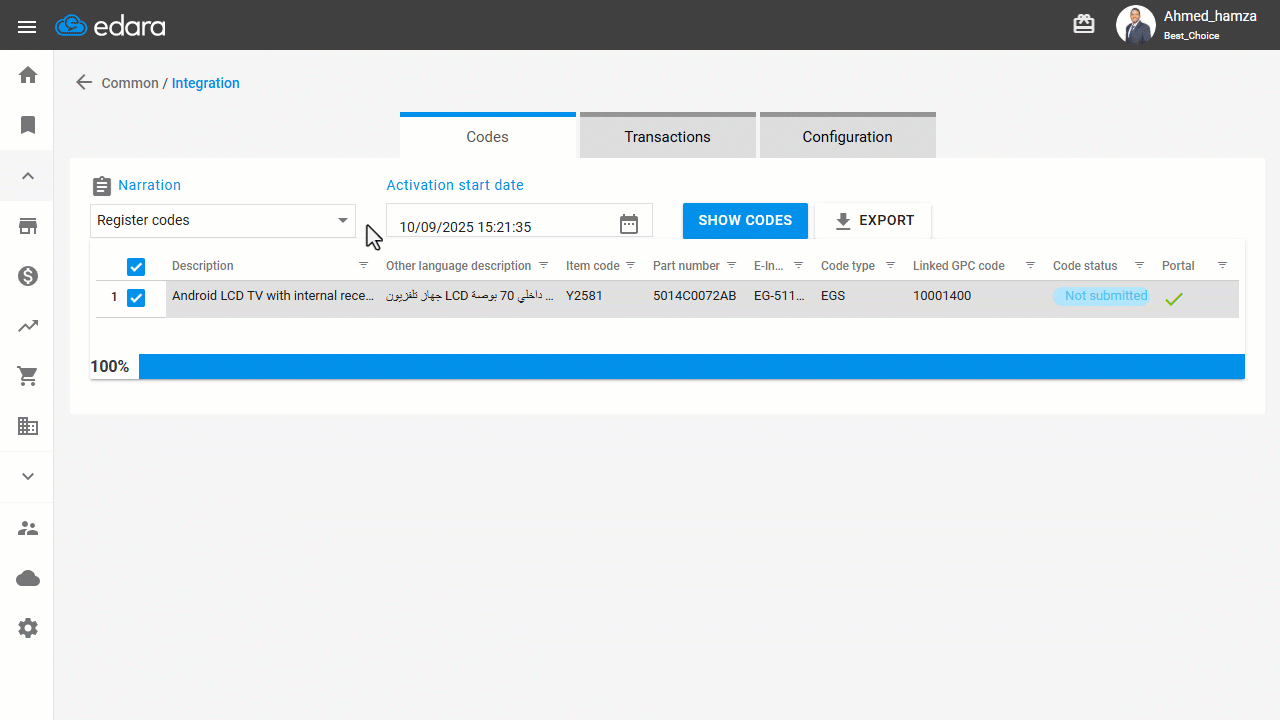Open Ahmed_hamza profile avatar
This screenshot has height=720, width=1280.
pos(1135,25)
